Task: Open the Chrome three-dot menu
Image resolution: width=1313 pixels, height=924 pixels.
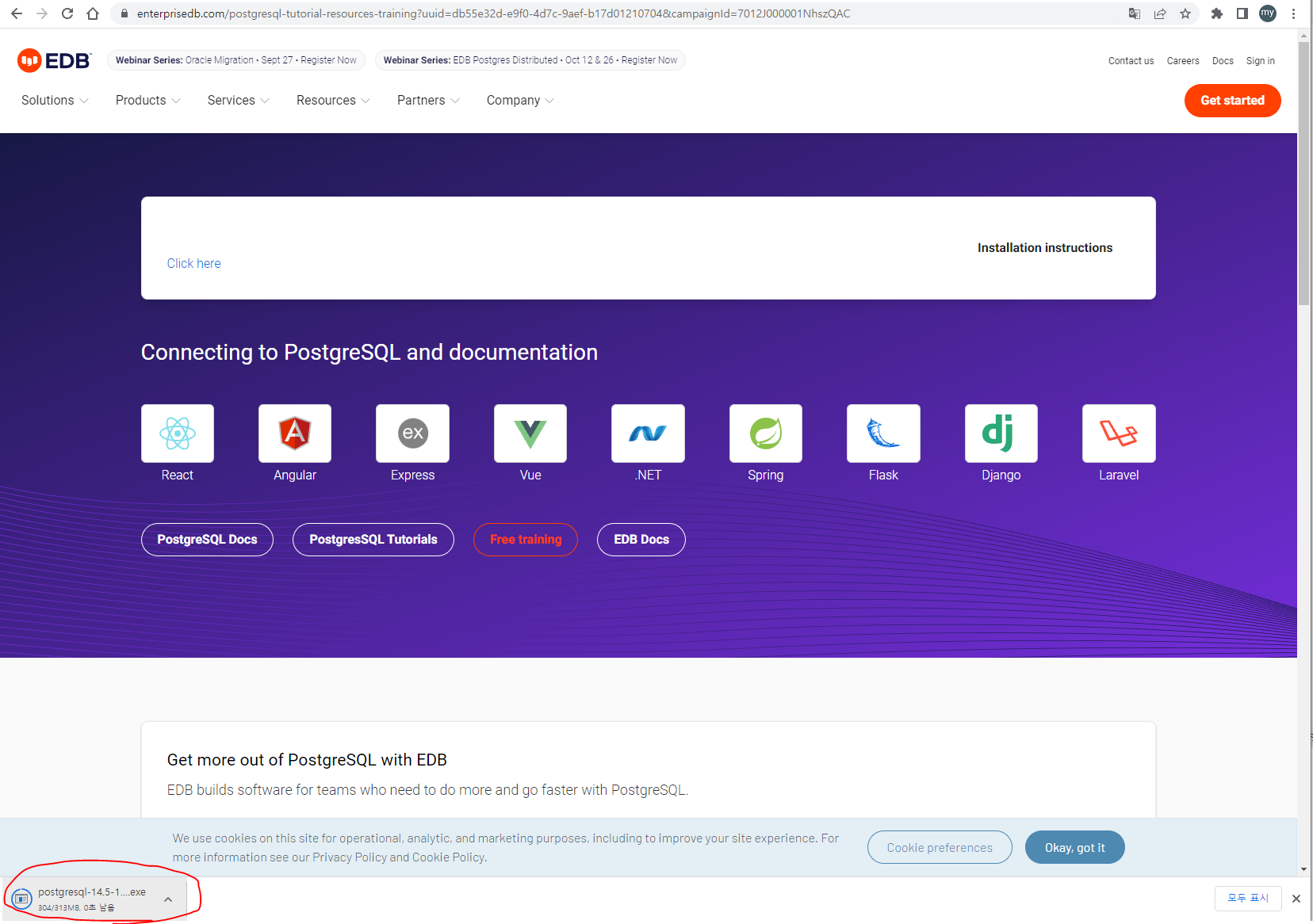Action: coord(1293,13)
